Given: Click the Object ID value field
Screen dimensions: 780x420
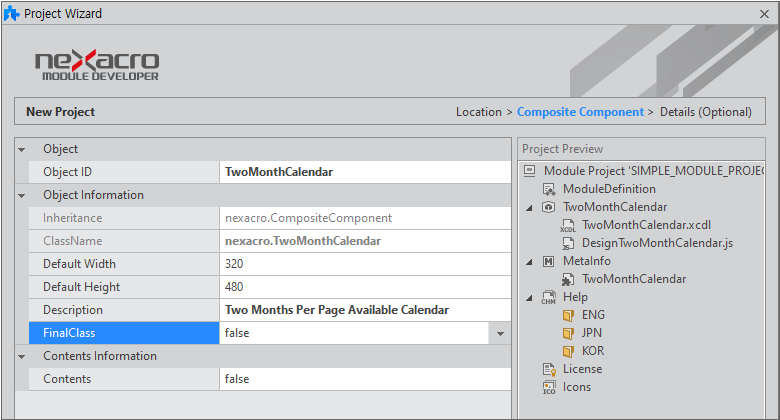Looking at the screenshot, I should [364, 172].
